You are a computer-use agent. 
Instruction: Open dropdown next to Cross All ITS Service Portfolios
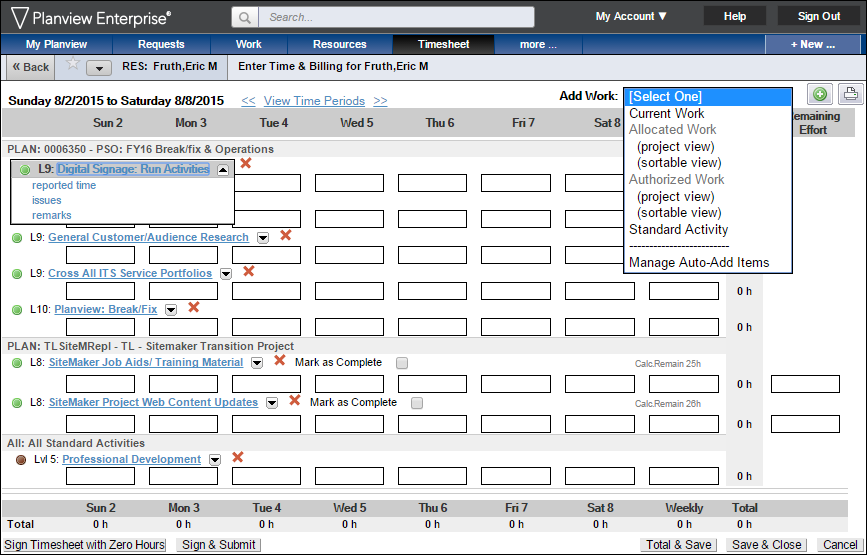[x=226, y=274]
